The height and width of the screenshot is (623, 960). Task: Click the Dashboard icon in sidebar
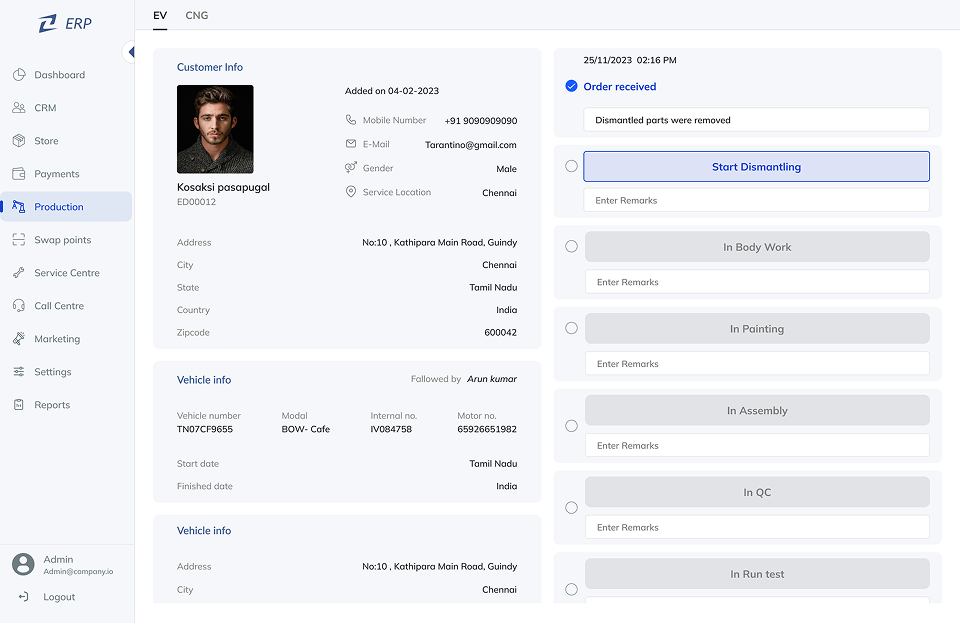(19, 75)
